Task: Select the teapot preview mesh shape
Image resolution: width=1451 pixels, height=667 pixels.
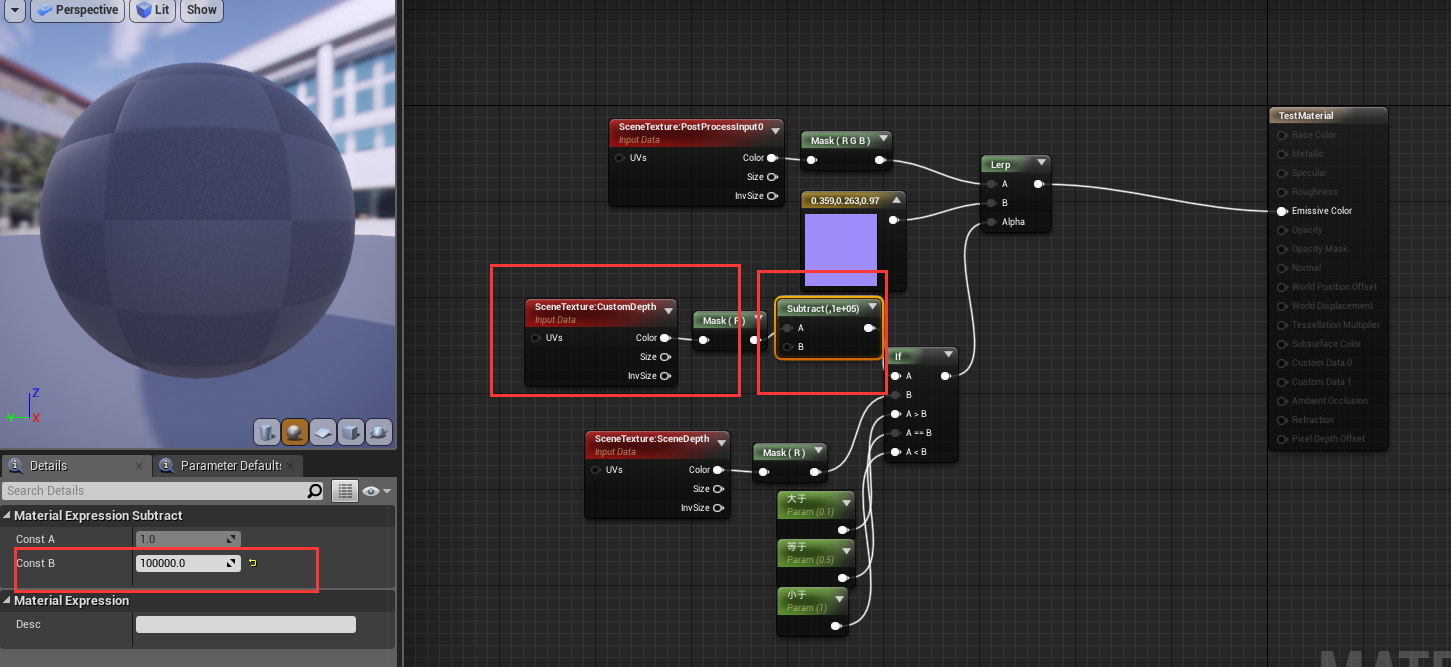Action: (x=378, y=432)
